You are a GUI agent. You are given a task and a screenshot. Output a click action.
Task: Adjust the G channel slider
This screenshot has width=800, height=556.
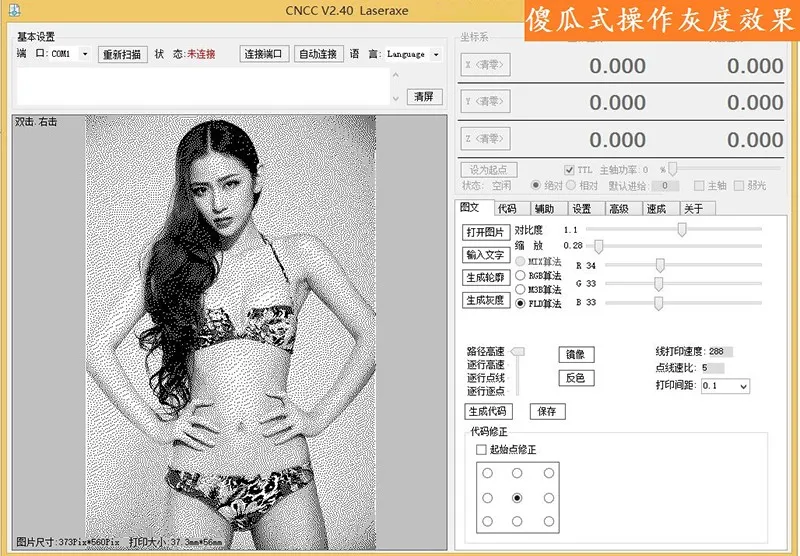click(x=659, y=284)
